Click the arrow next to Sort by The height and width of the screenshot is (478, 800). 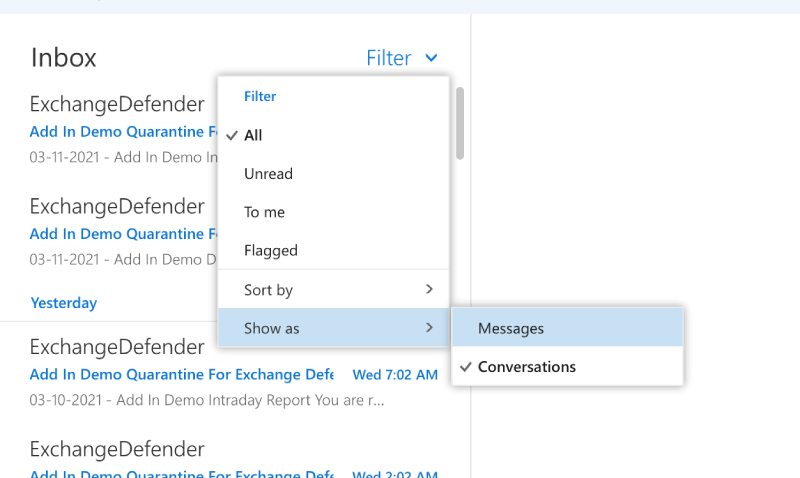pos(429,289)
